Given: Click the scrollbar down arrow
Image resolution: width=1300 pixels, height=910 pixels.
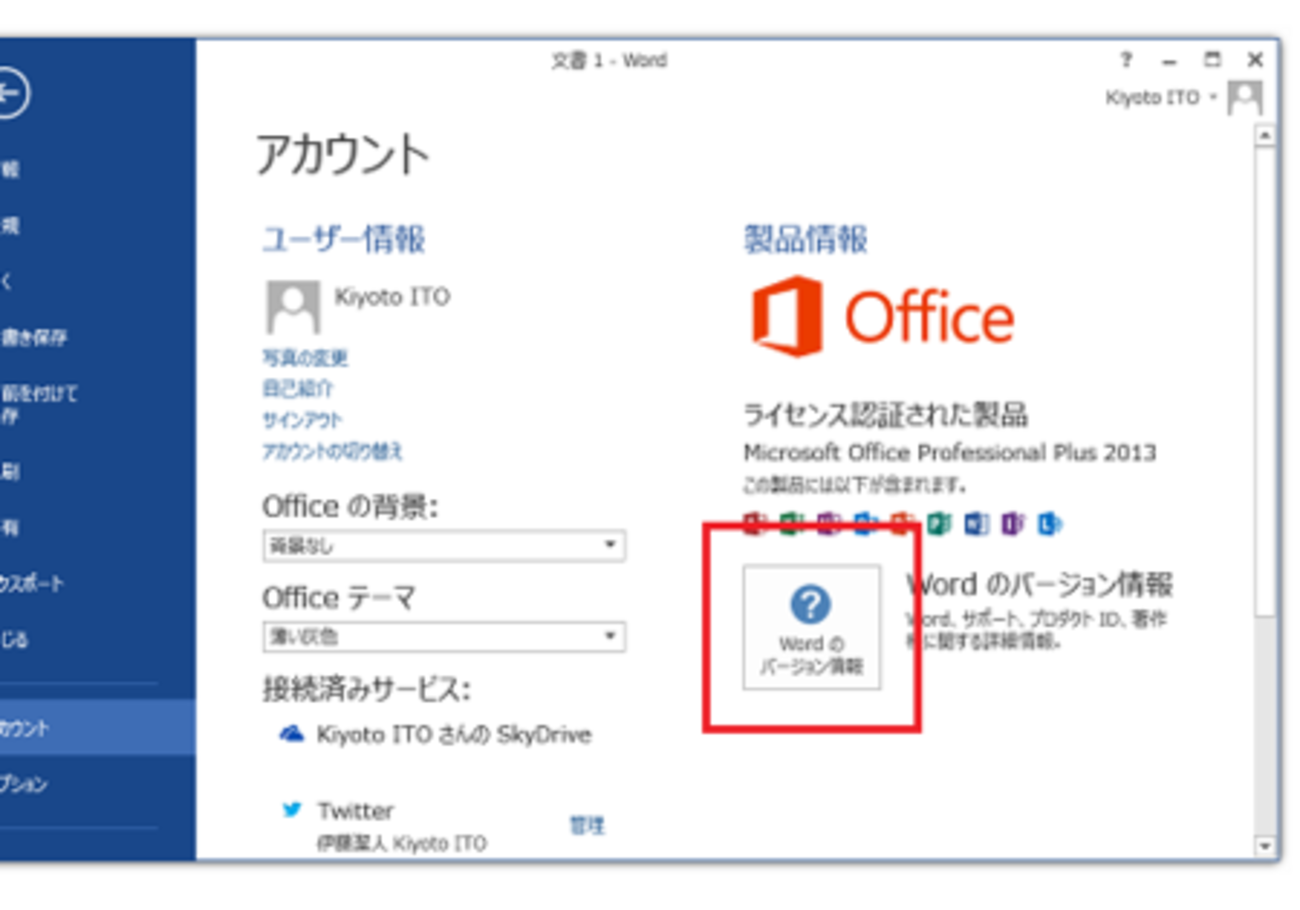Looking at the screenshot, I should pos(1266,846).
